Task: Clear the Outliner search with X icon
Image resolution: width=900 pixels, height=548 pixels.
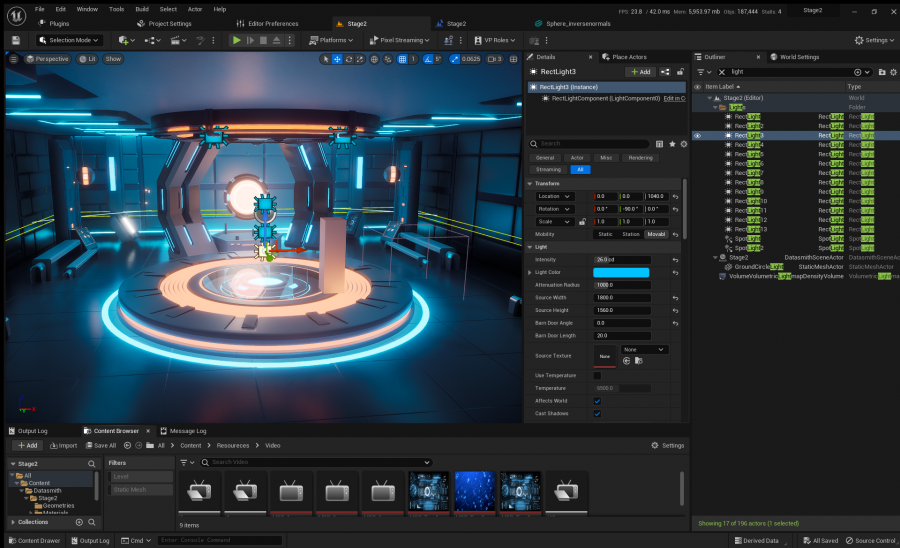Action: pyautogui.click(x=721, y=72)
